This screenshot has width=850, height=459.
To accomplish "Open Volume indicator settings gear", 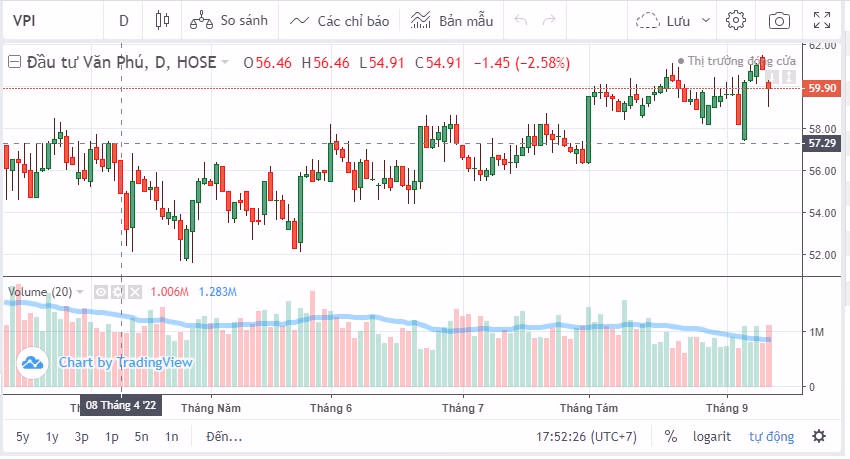I will tap(117, 292).
